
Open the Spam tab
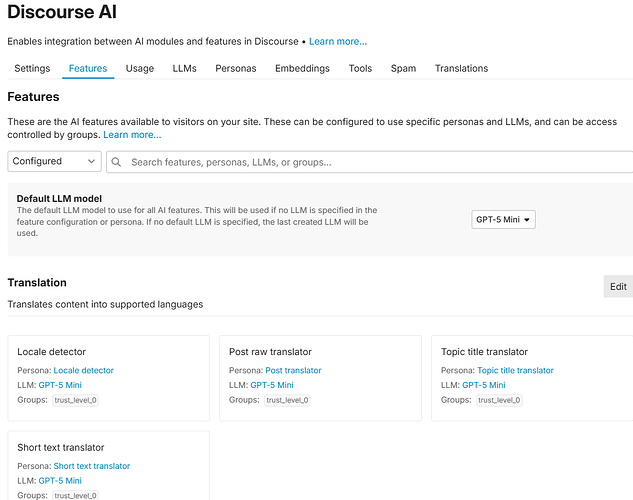click(403, 68)
